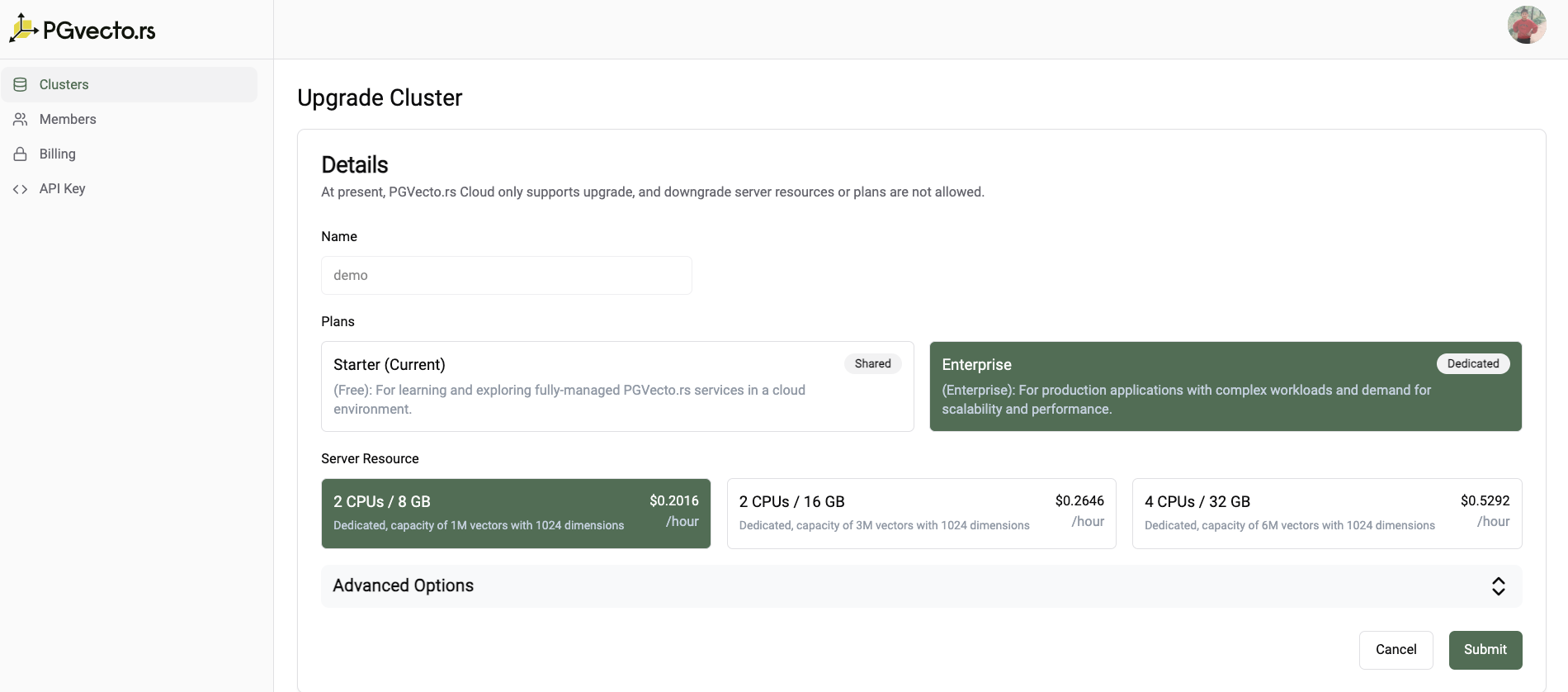The image size is (1568, 692).
Task: Expand the Advanced Options section
Action: (922, 586)
